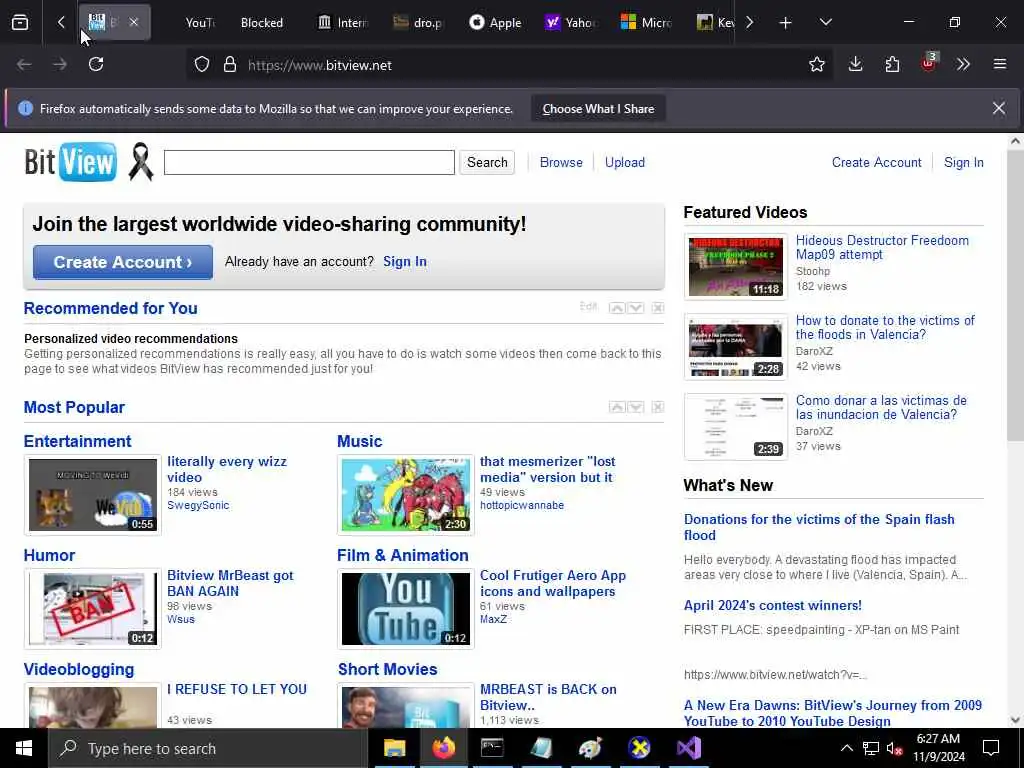Viewport: 1024px width, 768px height.
Task: Open the Firefox application menu
Action: pos(1000,65)
